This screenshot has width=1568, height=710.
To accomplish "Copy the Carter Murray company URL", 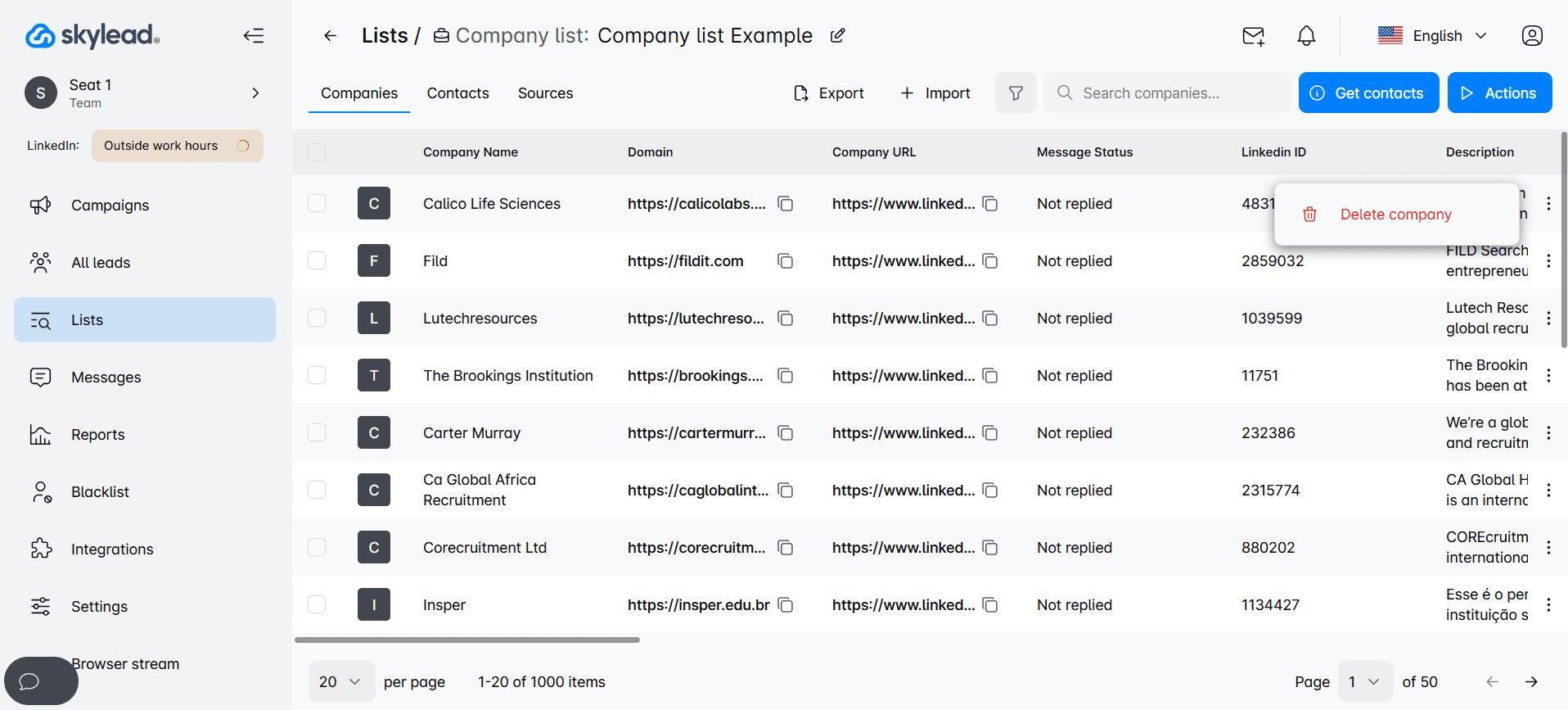I will pyautogui.click(x=990, y=432).
